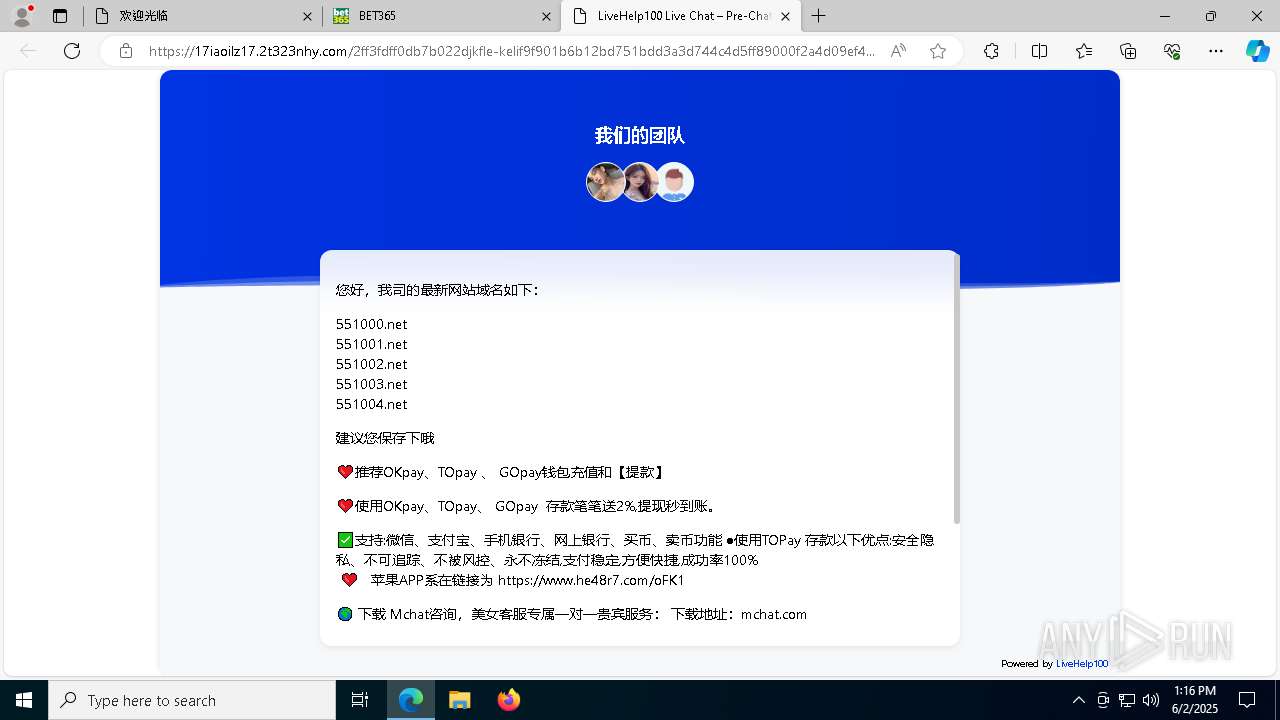Open Microsoft Edge from the taskbar
Image resolution: width=1280 pixels, height=720 pixels.
411,700
